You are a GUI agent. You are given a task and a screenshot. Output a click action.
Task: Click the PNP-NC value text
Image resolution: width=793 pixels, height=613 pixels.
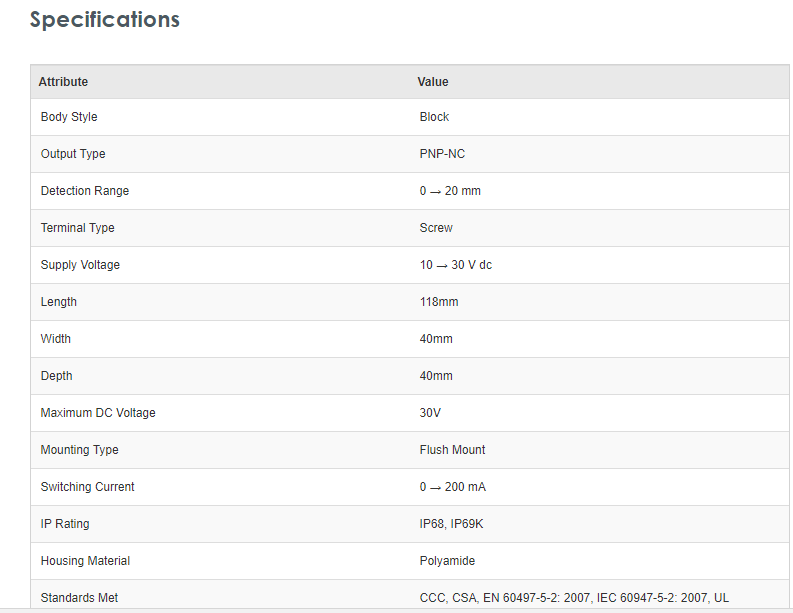click(x=442, y=154)
